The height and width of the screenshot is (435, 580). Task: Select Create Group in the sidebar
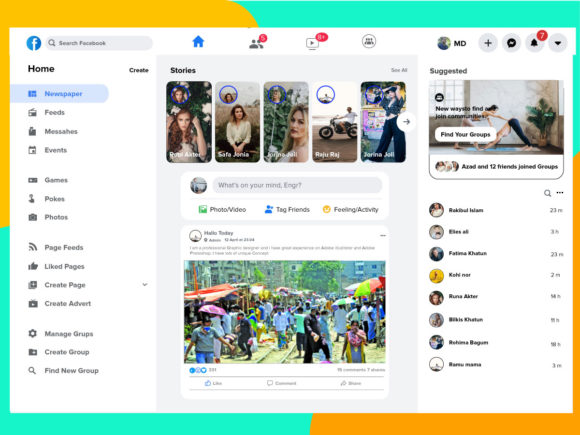(x=59, y=352)
